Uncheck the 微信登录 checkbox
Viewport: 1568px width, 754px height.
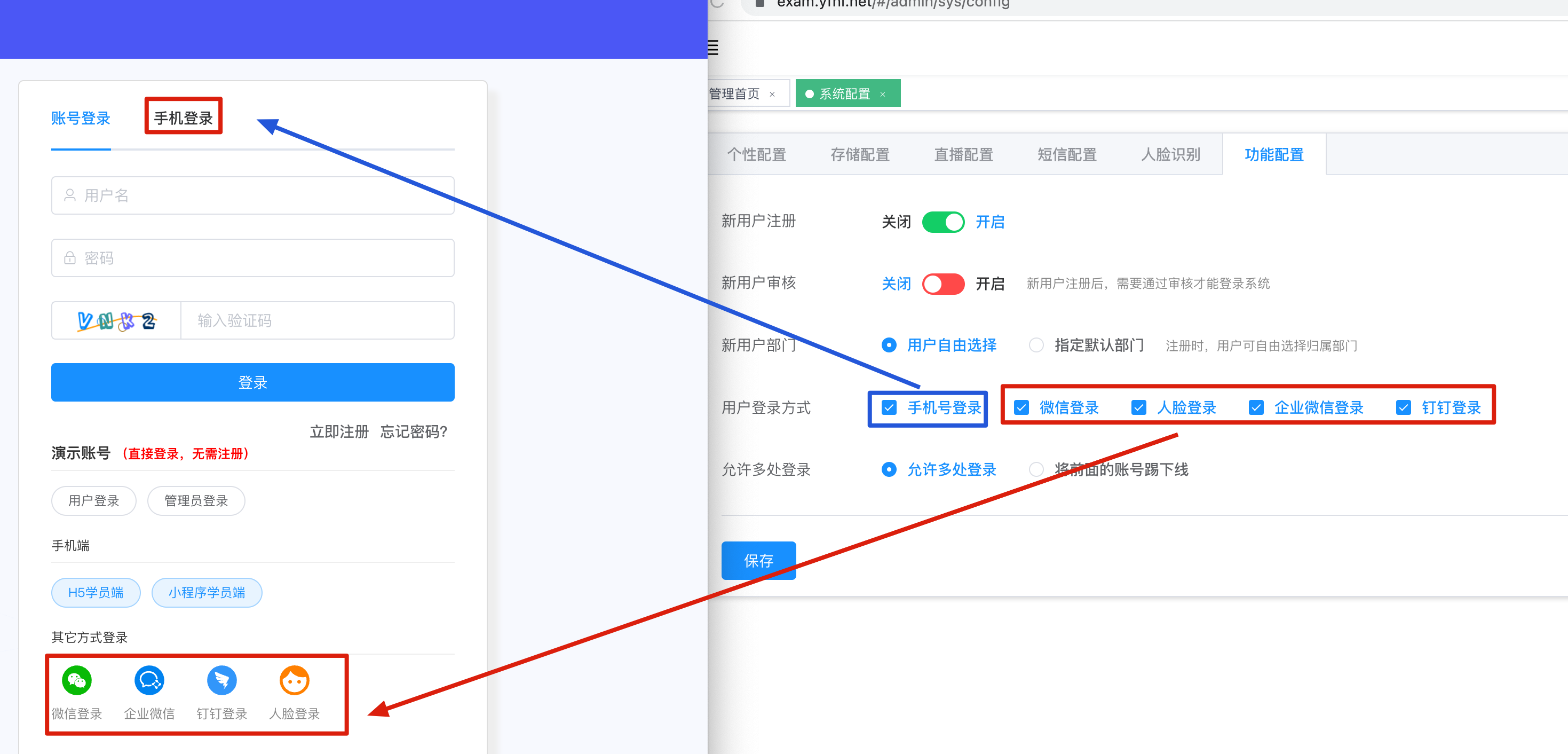pos(1021,407)
